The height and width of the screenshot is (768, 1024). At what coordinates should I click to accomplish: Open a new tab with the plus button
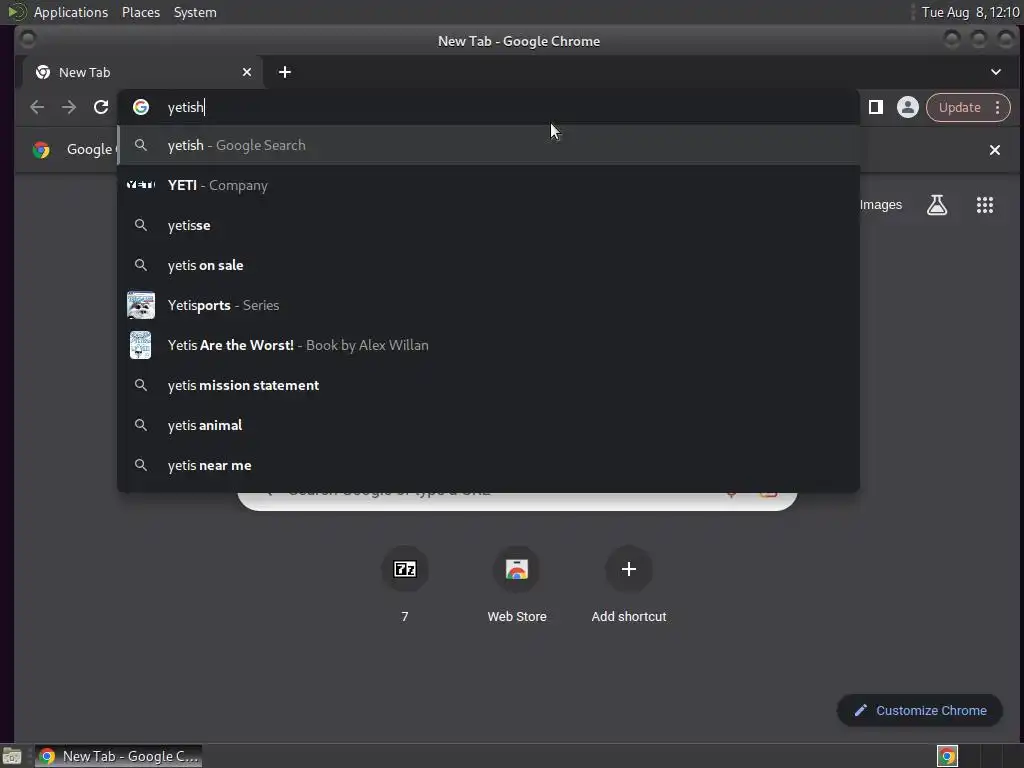[x=285, y=72]
